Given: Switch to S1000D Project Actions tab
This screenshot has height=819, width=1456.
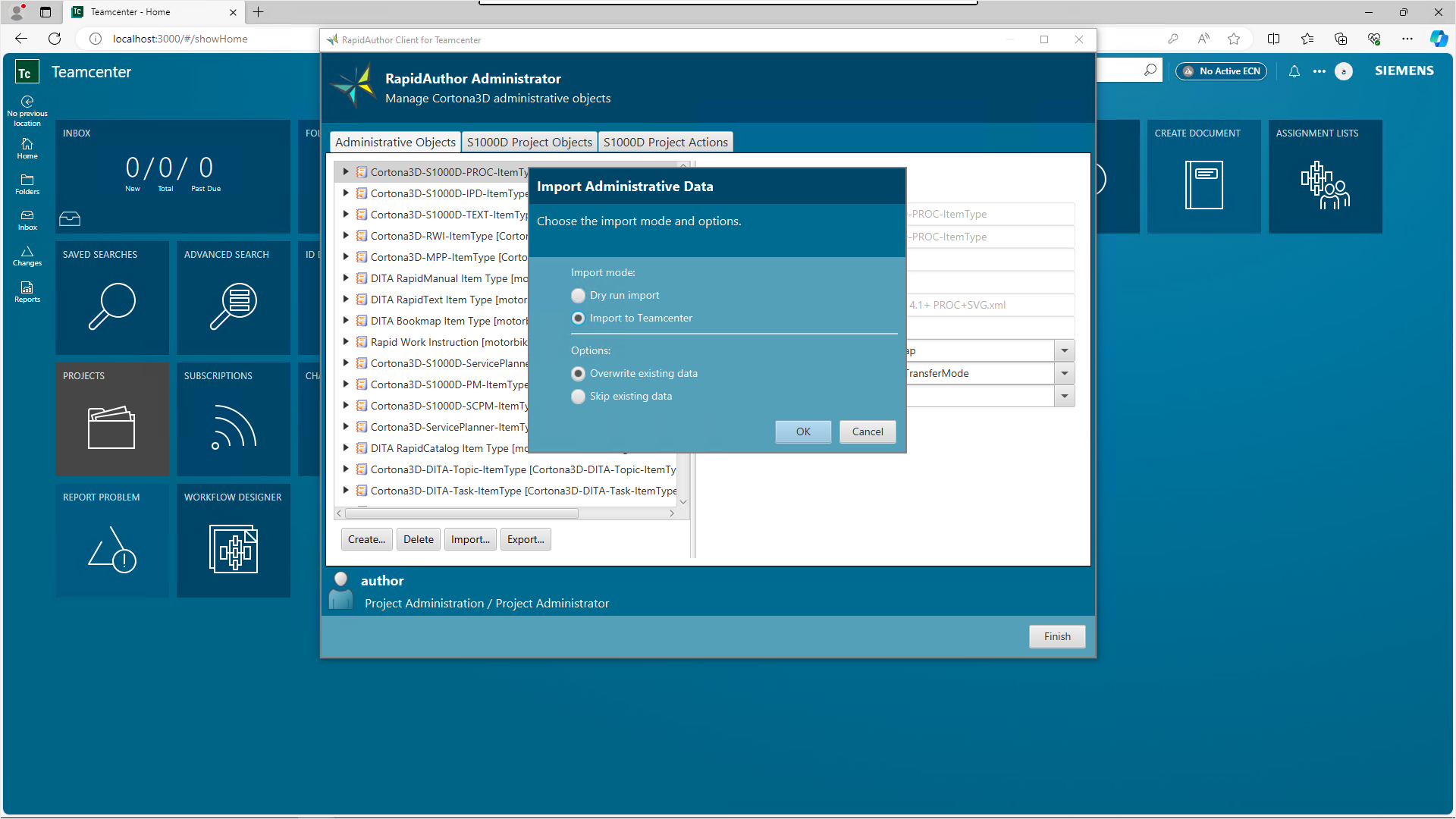Looking at the screenshot, I should tap(665, 141).
